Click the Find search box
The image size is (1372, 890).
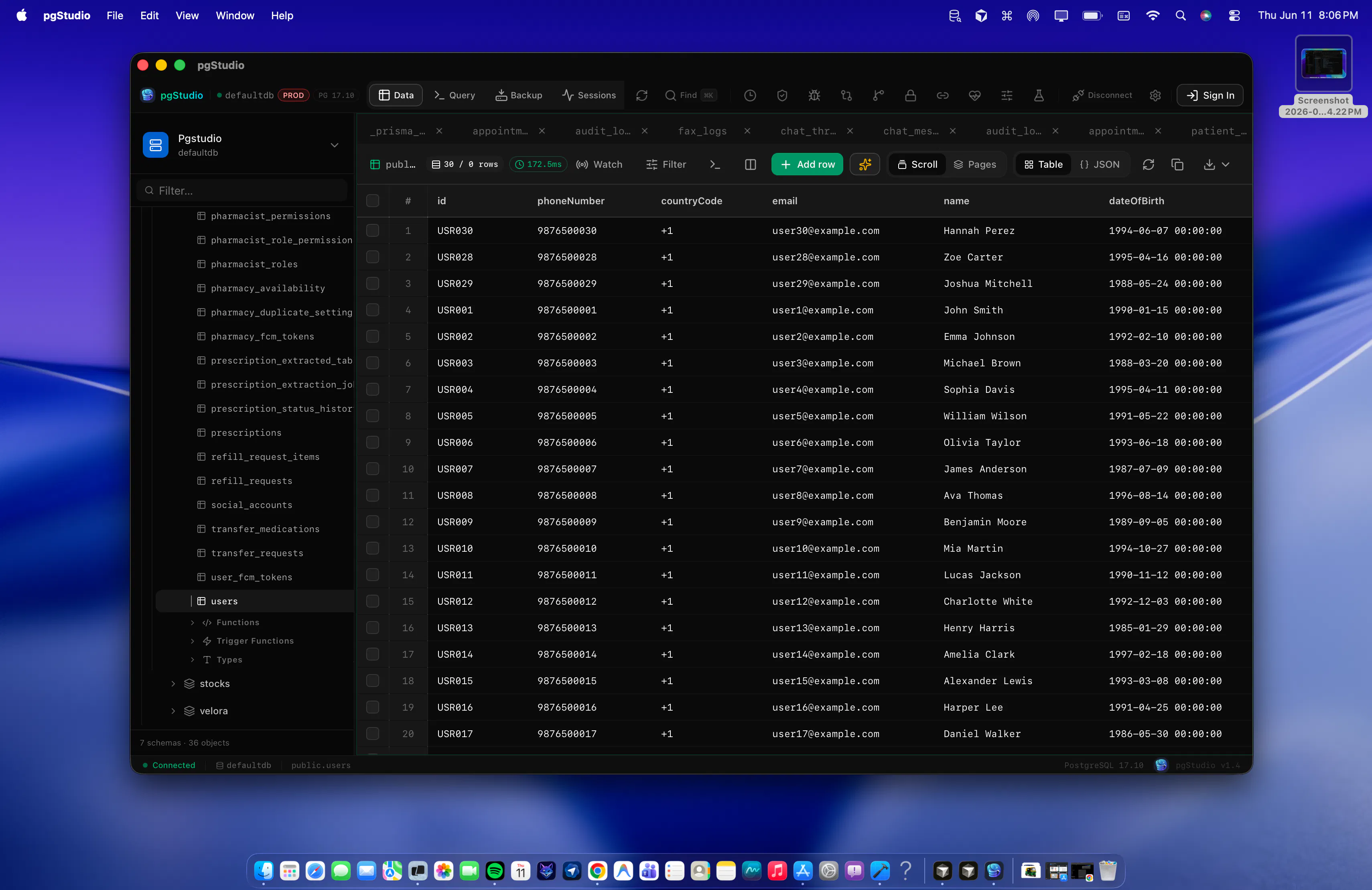(690, 95)
